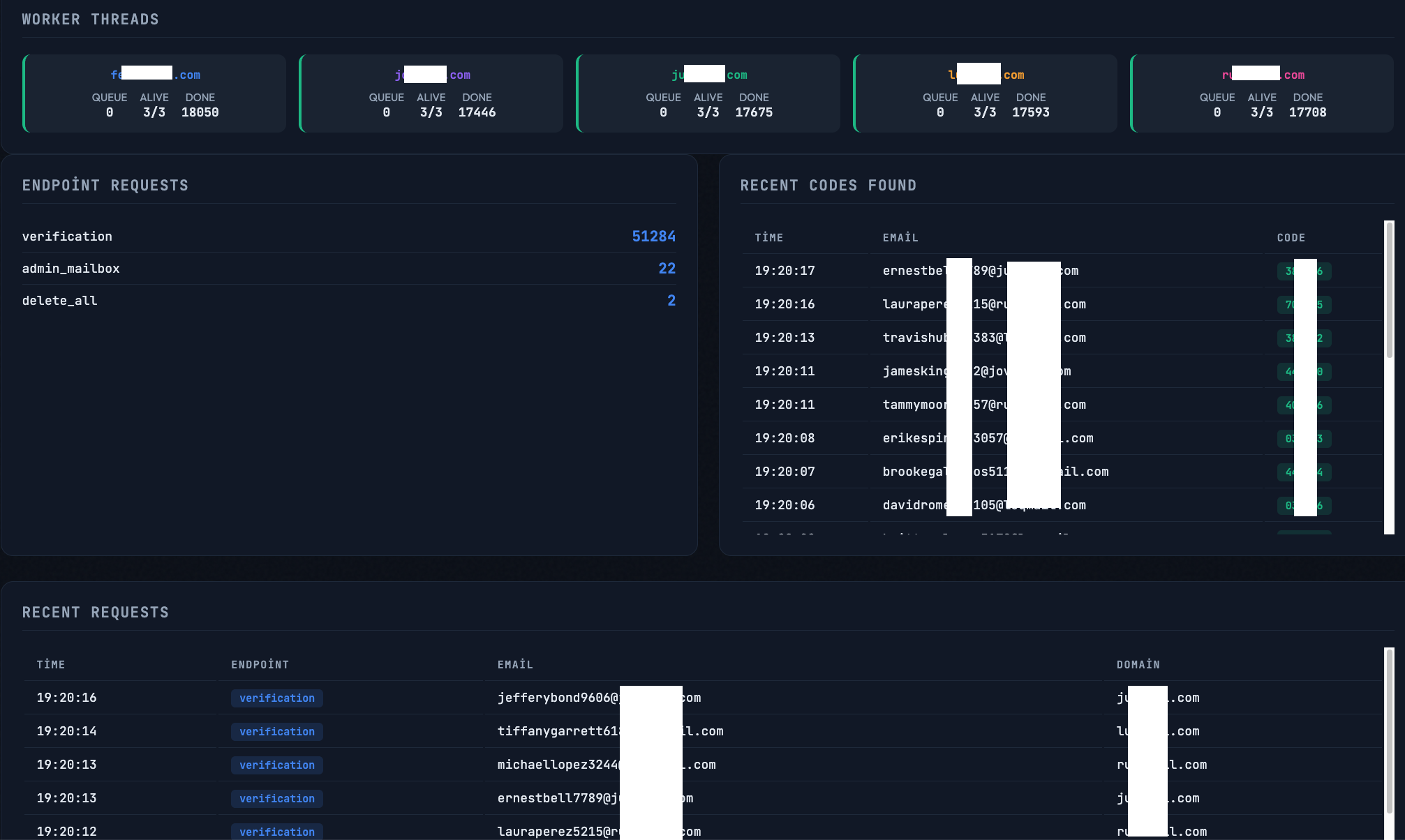Select the worker card showing 17708 done

point(1262,93)
